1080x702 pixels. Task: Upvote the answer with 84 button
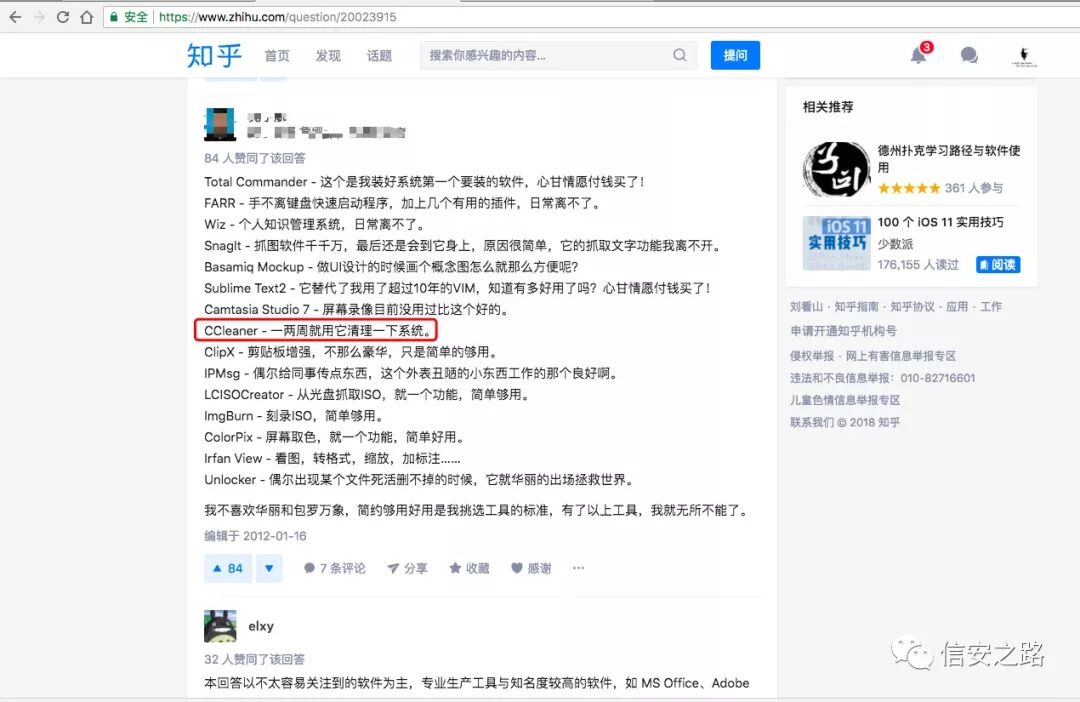pyautogui.click(x=228, y=568)
